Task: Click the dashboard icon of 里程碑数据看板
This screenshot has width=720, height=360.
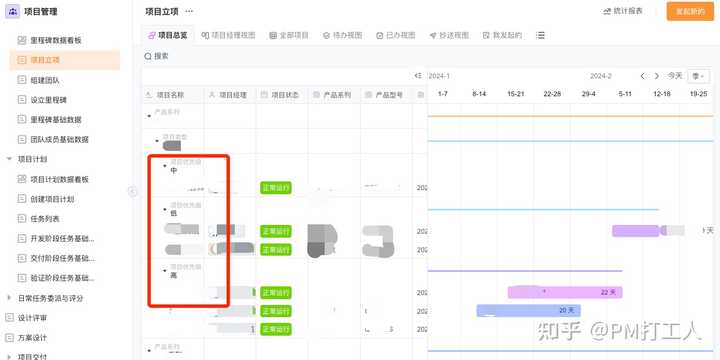Action: (22, 40)
